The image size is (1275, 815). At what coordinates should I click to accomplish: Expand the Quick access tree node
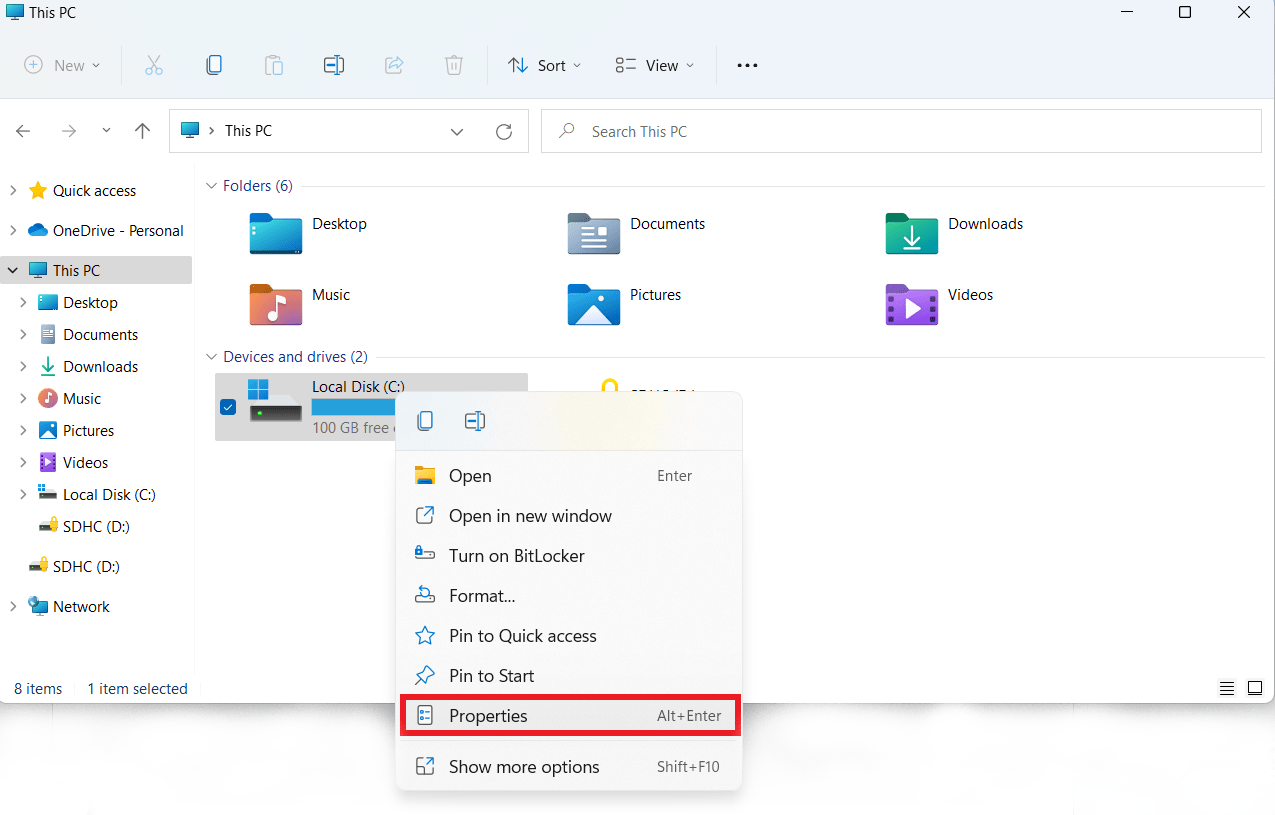(13, 191)
